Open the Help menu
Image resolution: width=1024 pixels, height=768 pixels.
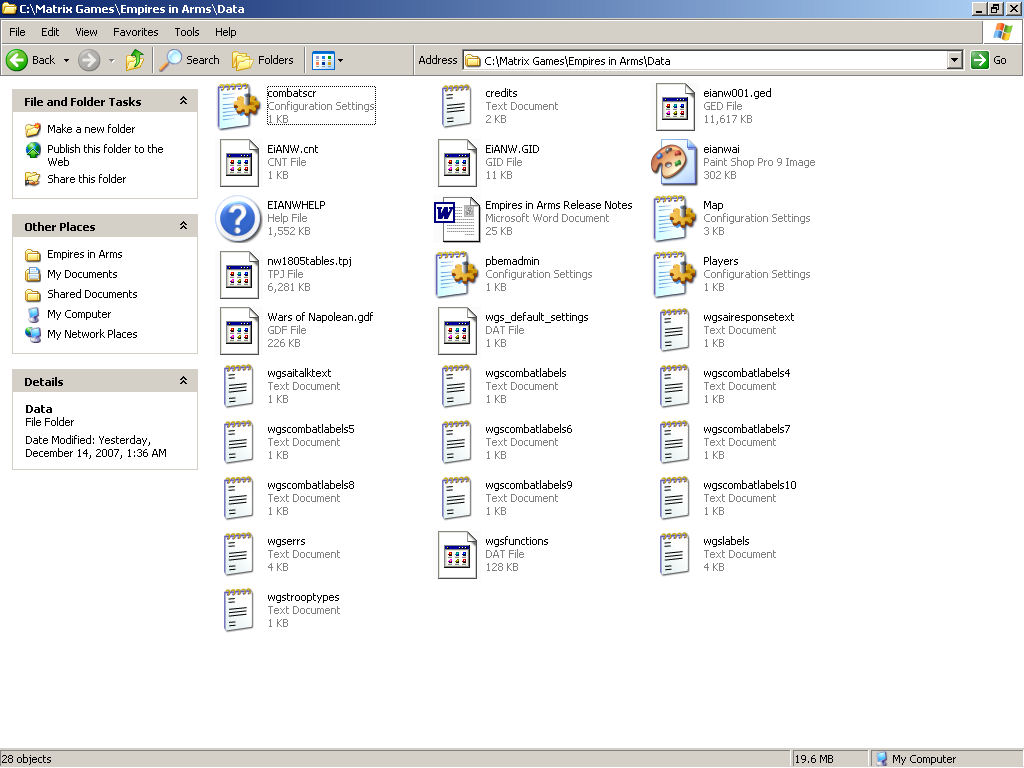tap(225, 32)
